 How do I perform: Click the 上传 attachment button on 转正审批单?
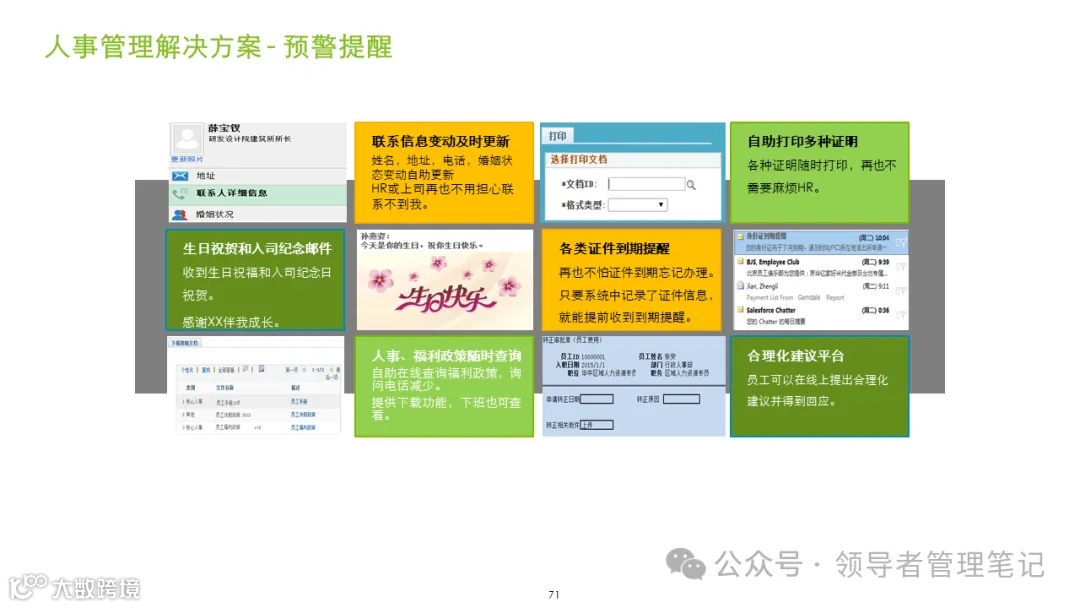[588, 425]
